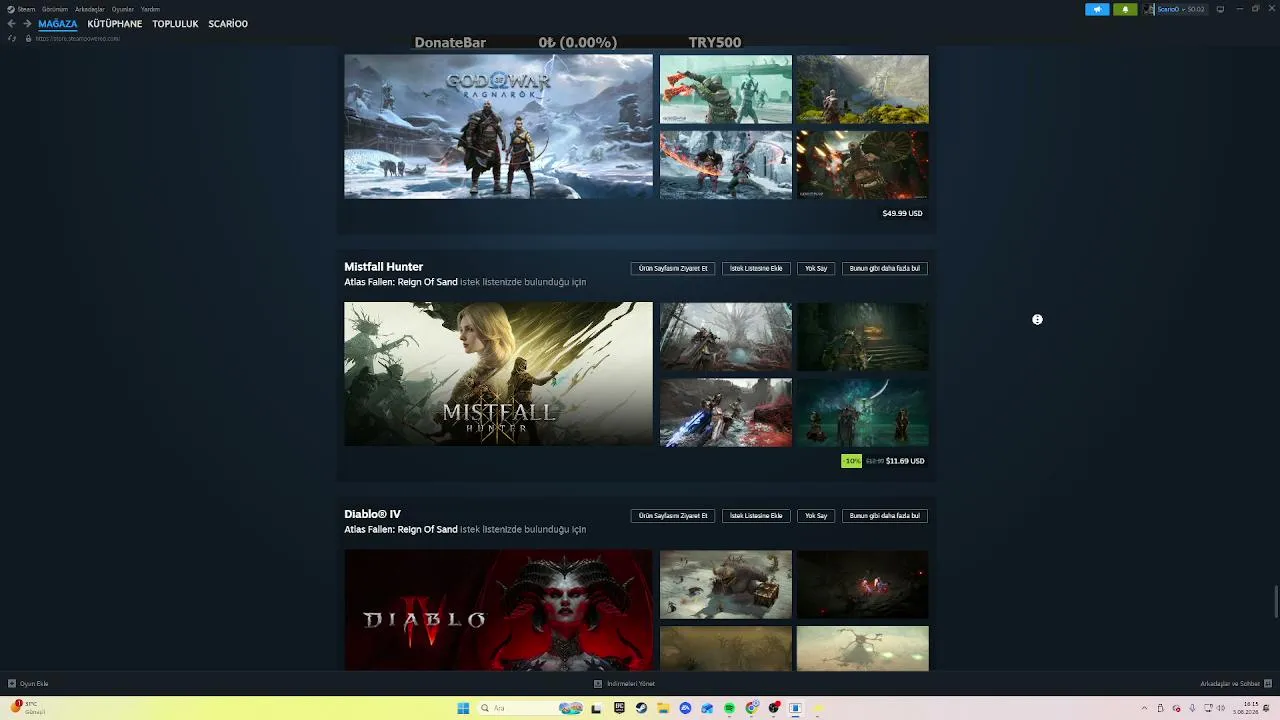
Task: Open Spotify from the taskbar
Action: tap(729, 708)
